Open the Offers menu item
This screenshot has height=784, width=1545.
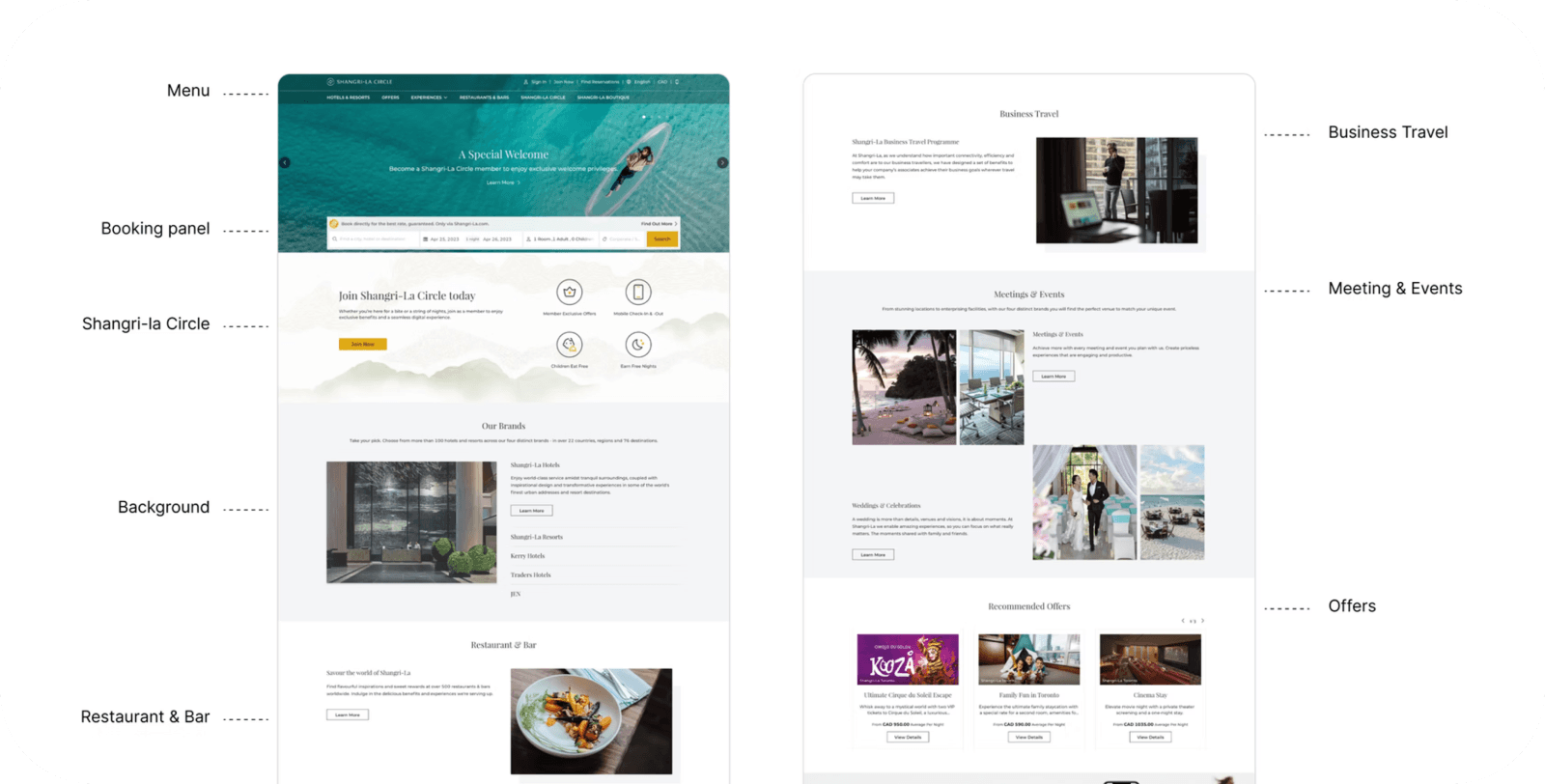coord(390,98)
